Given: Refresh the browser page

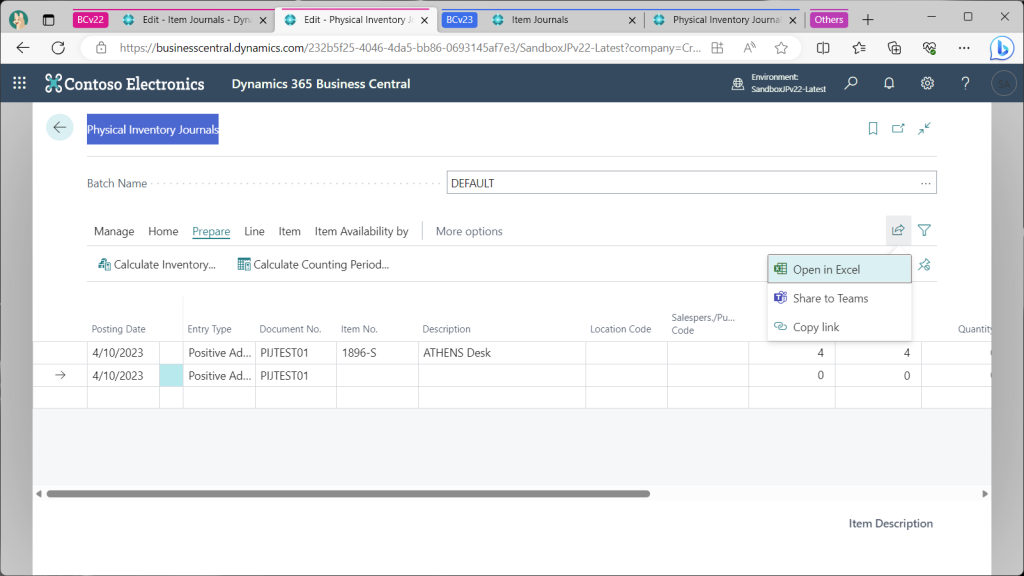Looking at the screenshot, I should (x=58, y=48).
